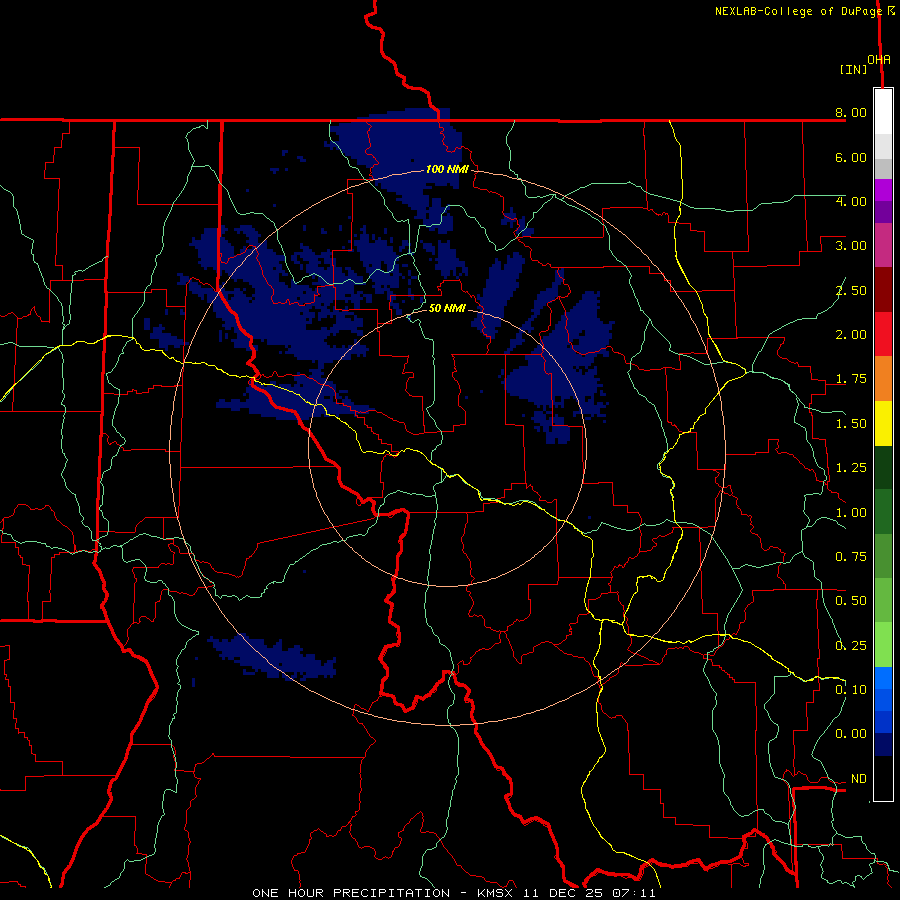Pick the green swatch below 1.00

pyautogui.click(x=883, y=512)
